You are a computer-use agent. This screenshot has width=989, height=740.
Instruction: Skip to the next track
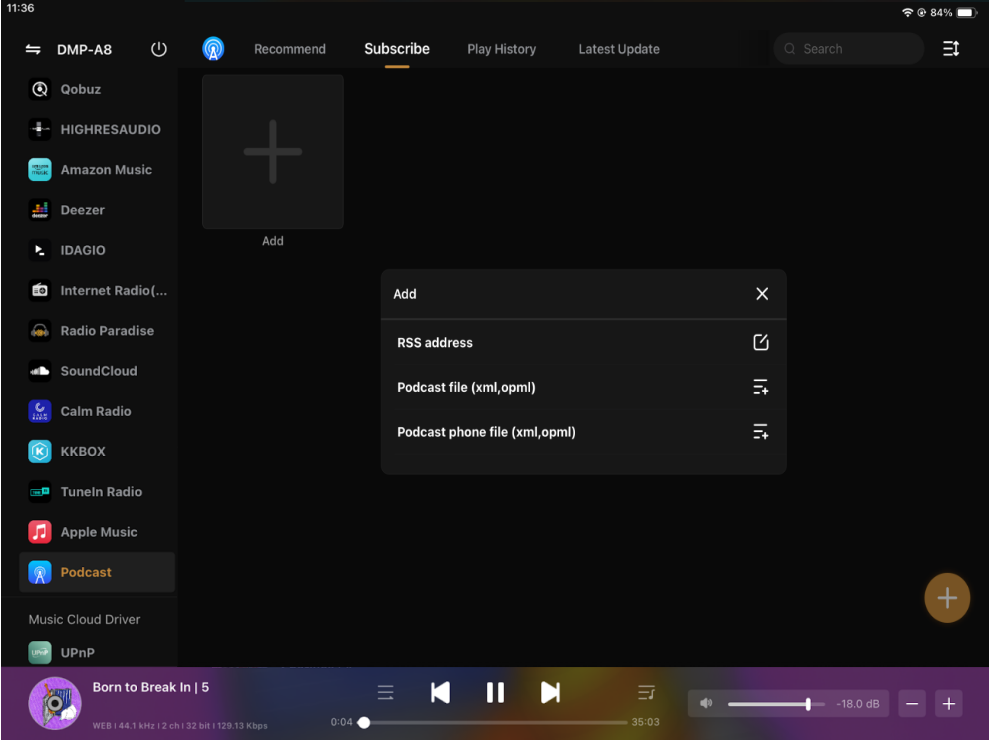(x=550, y=693)
